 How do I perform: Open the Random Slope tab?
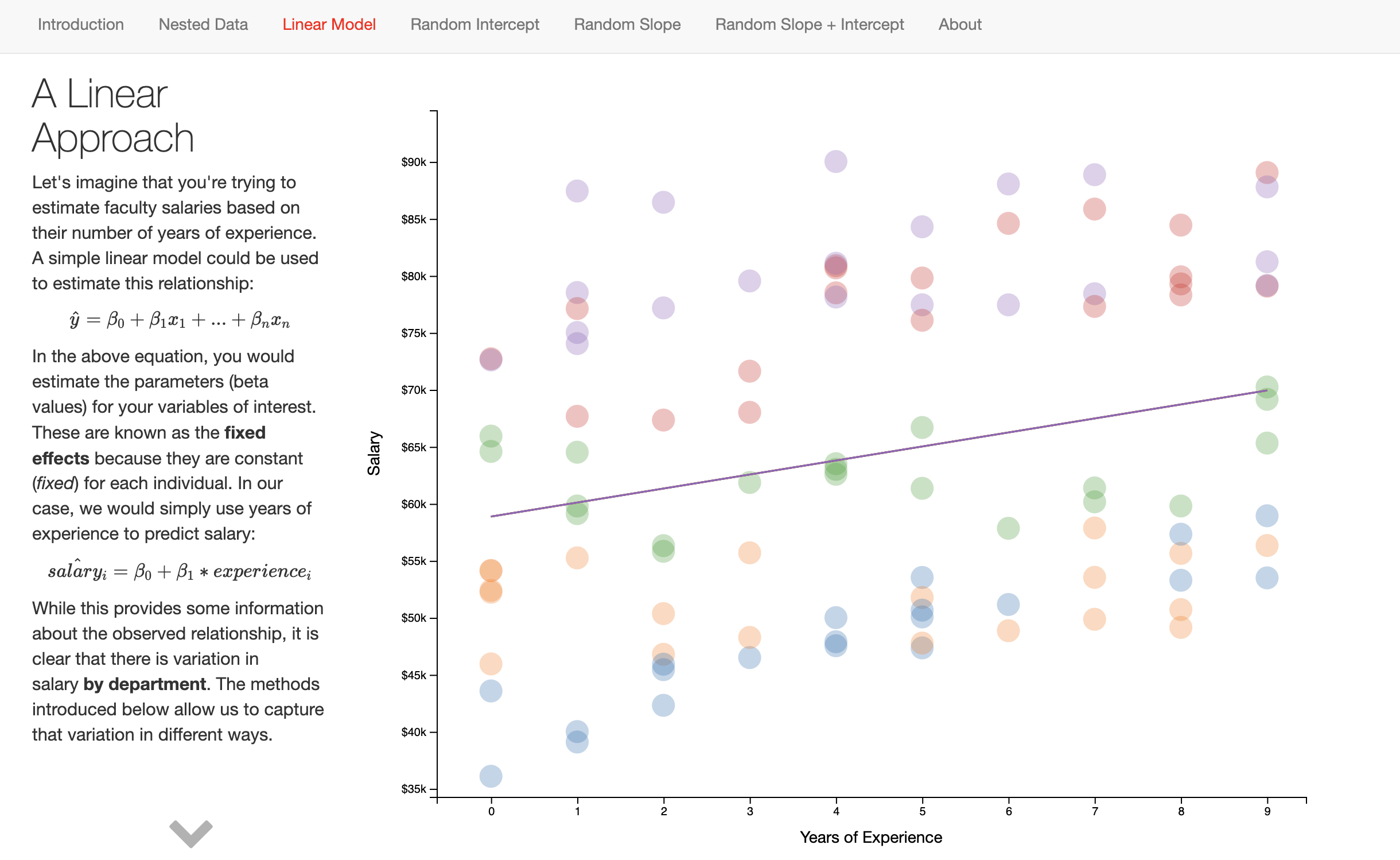(x=627, y=25)
